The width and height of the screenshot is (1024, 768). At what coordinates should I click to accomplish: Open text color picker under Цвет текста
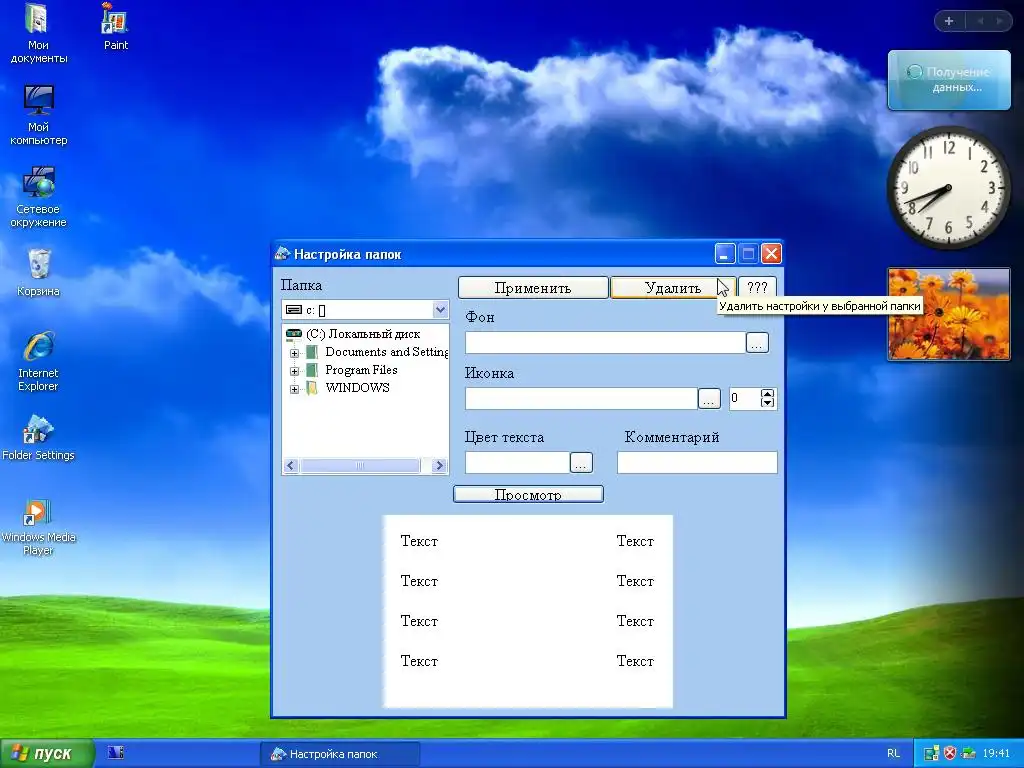pyautogui.click(x=581, y=462)
